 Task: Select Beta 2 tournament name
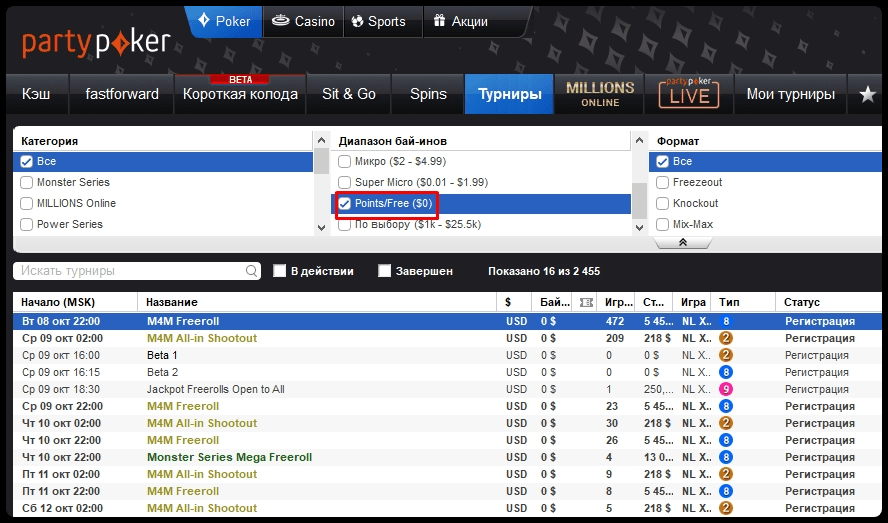163,372
